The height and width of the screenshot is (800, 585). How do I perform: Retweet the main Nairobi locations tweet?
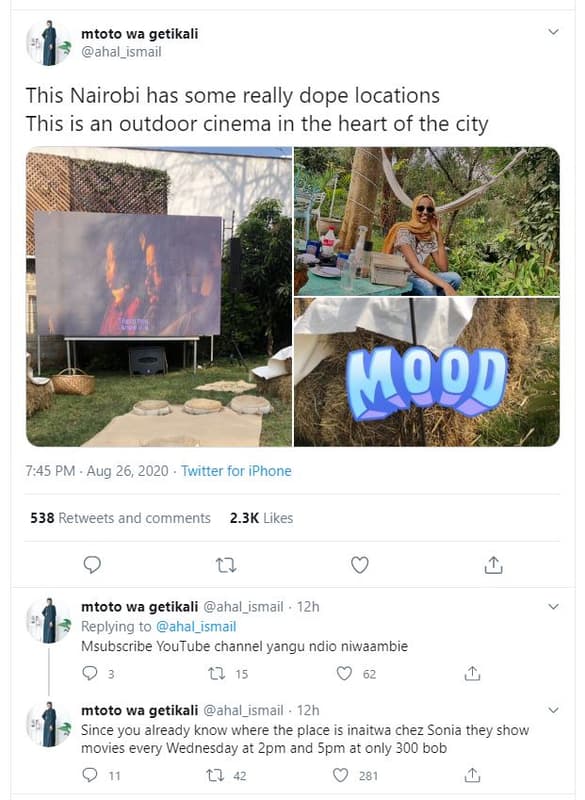tap(226, 565)
